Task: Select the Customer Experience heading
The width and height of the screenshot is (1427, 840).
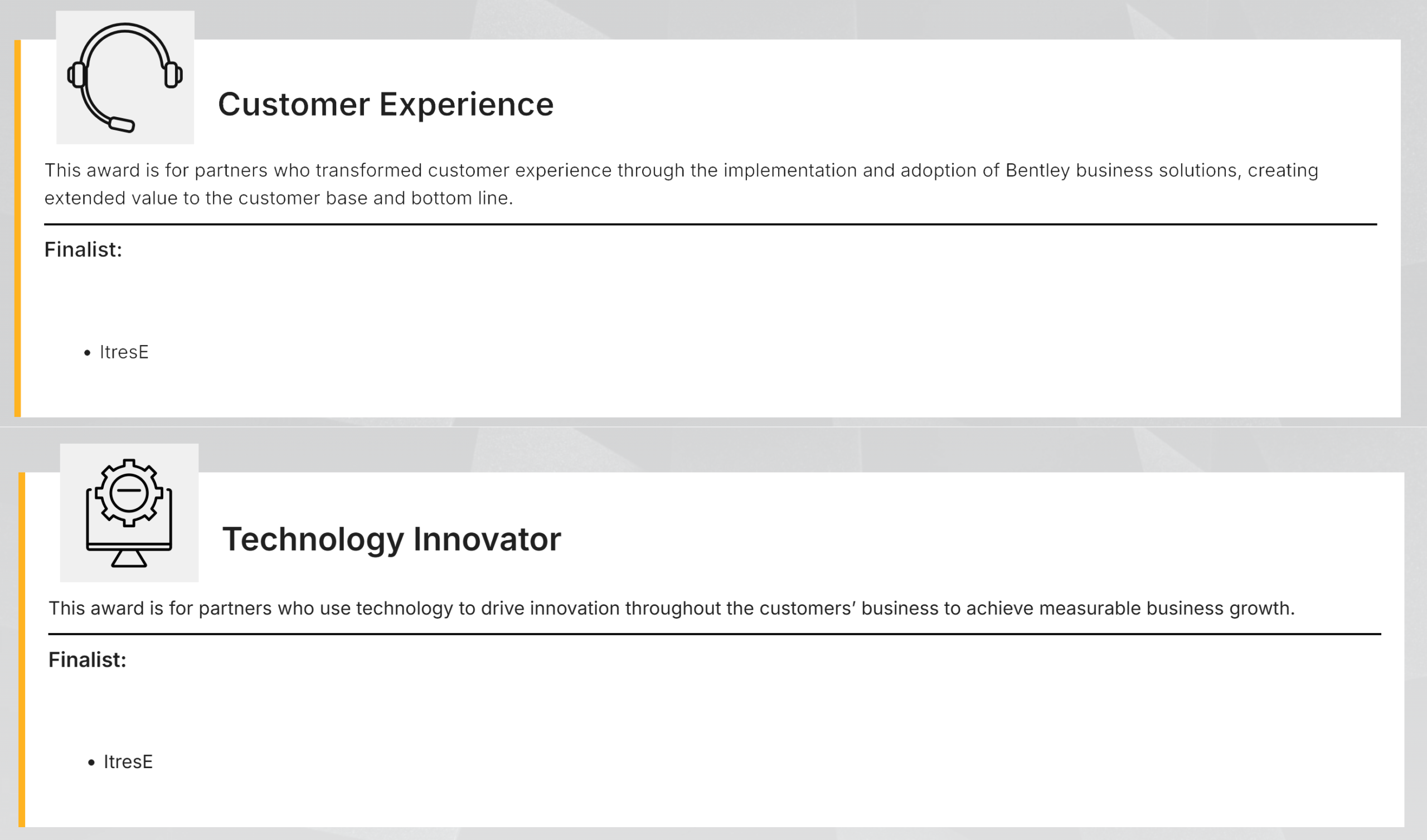Action: [386, 105]
